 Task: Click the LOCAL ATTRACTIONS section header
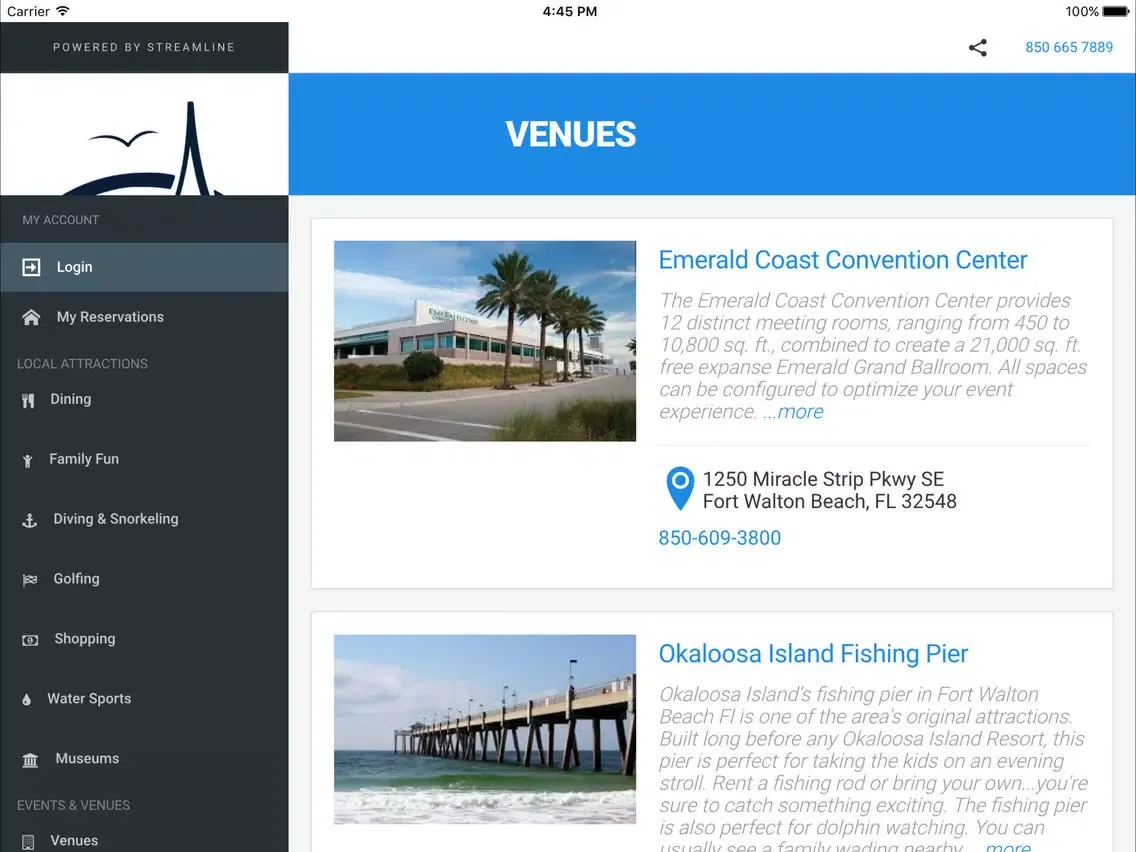[x=83, y=364]
